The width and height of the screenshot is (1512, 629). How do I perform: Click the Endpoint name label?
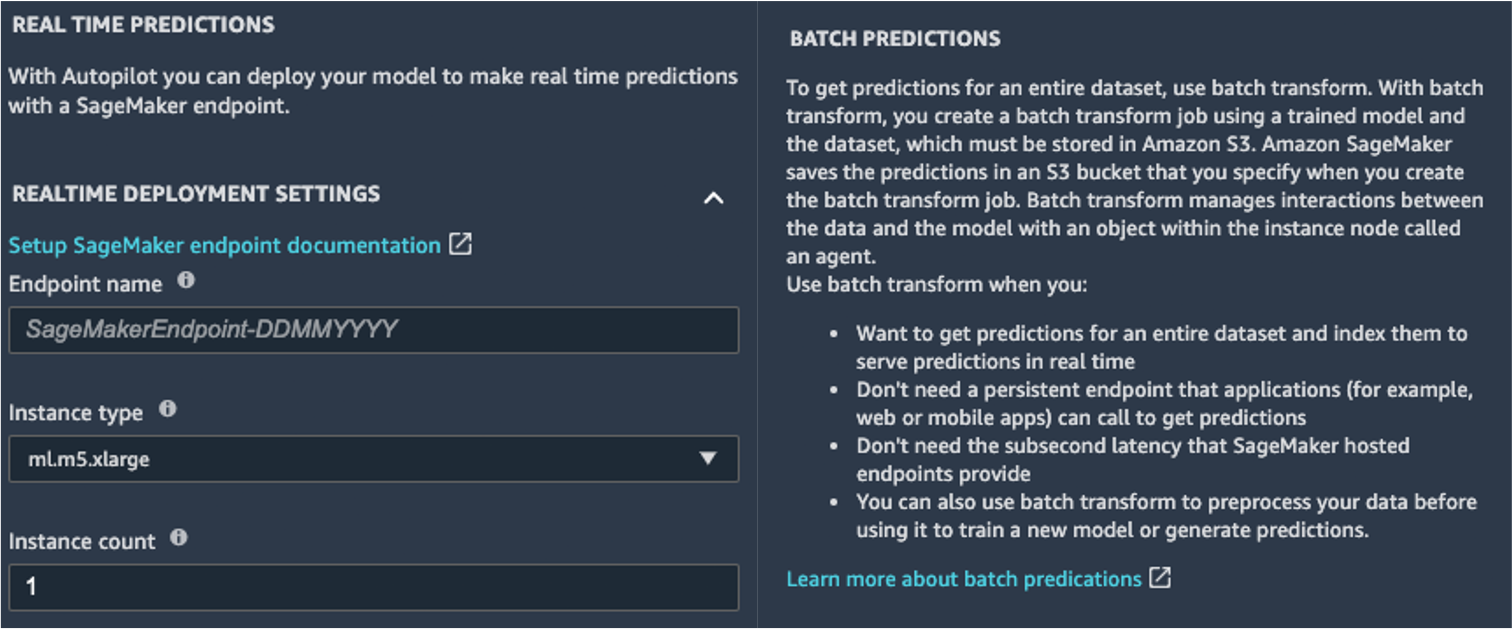click(x=85, y=284)
